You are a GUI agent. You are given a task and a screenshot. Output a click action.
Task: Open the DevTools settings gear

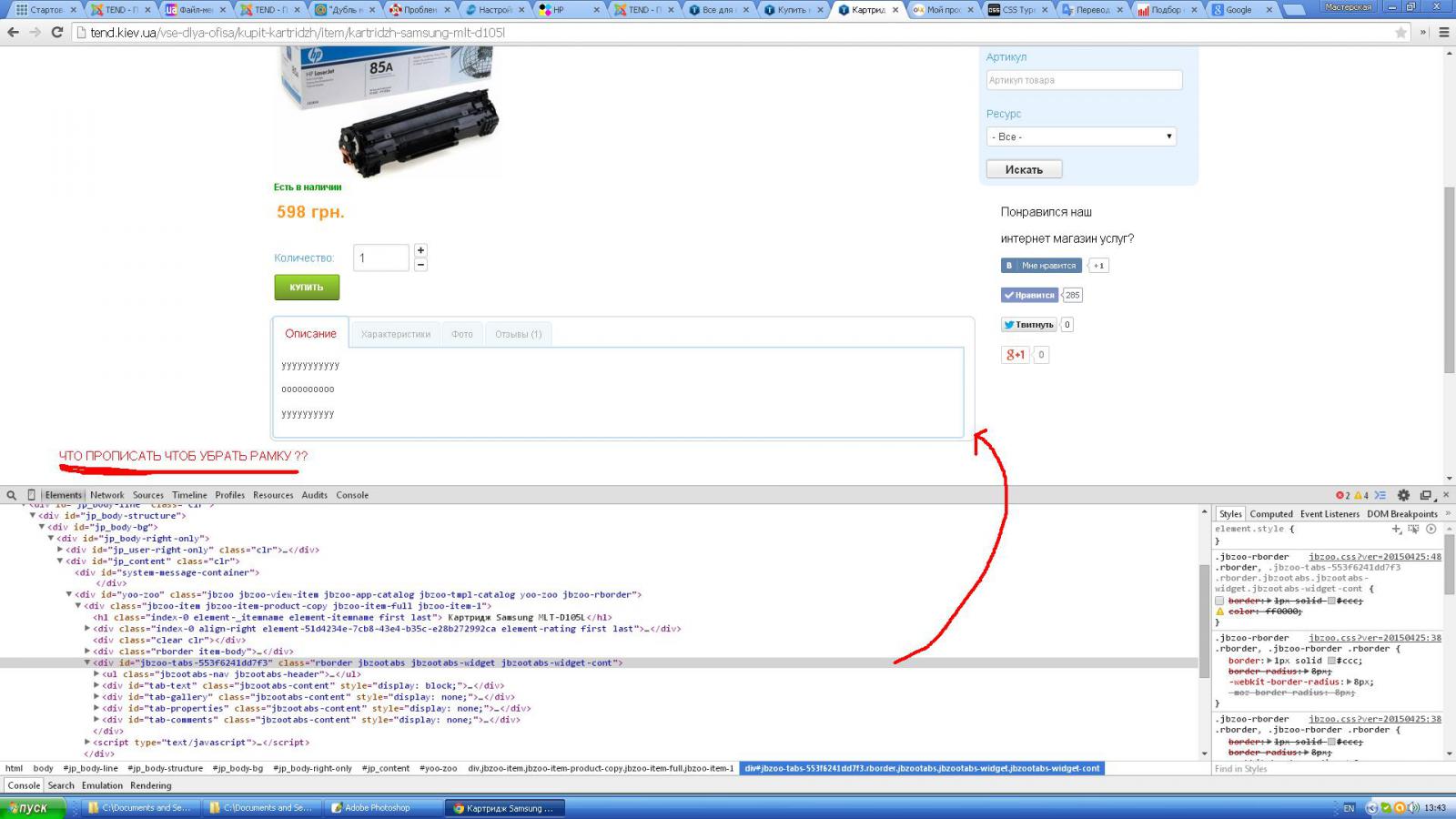tap(1403, 495)
